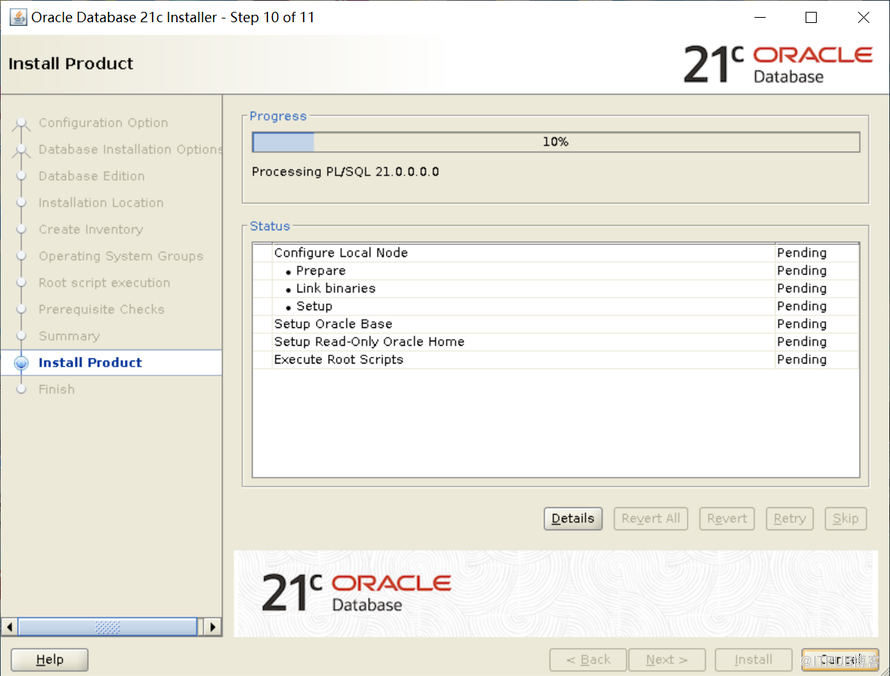Click the Retry button

pos(790,518)
